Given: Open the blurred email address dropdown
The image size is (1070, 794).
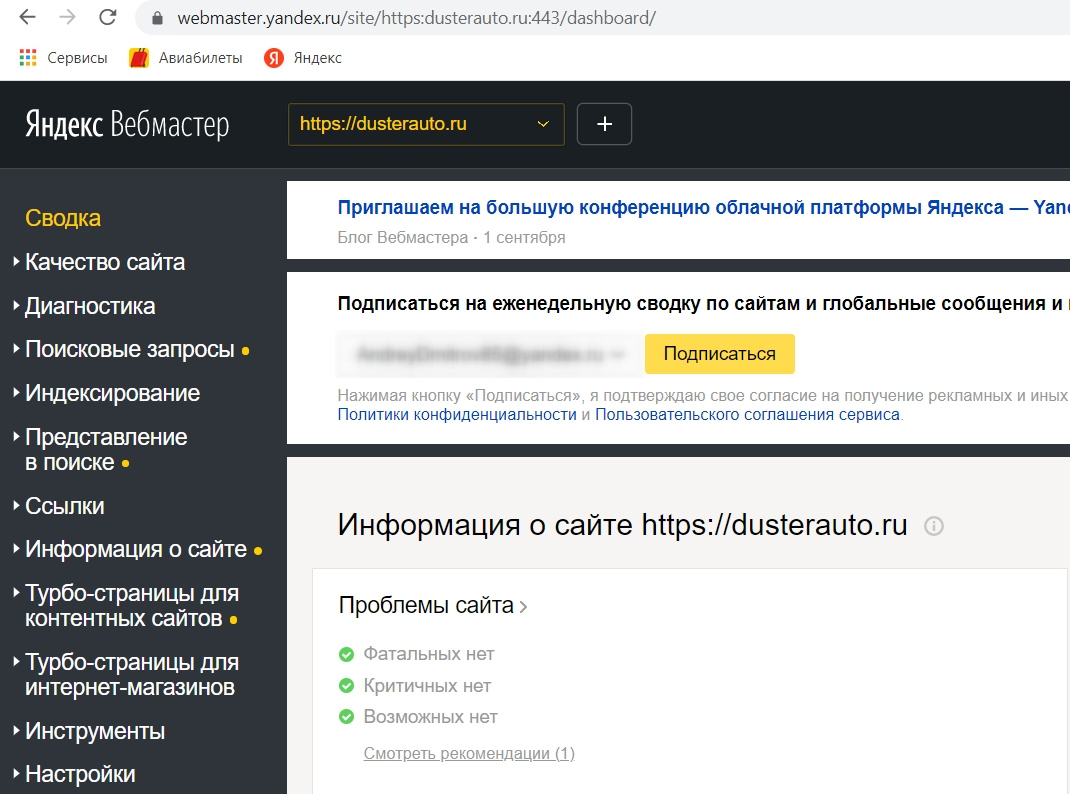Looking at the screenshot, I should (489, 354).
